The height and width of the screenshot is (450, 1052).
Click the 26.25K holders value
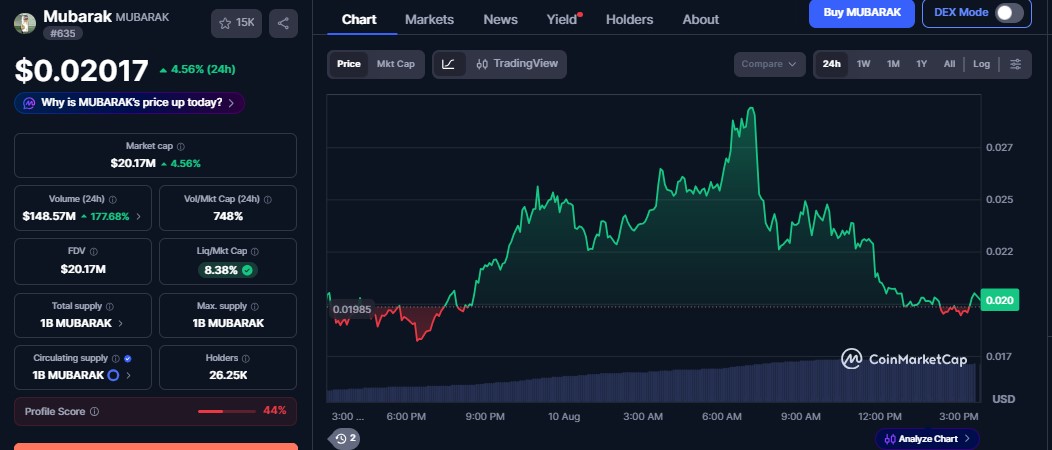pyautogui.click(x=228, y=376)
